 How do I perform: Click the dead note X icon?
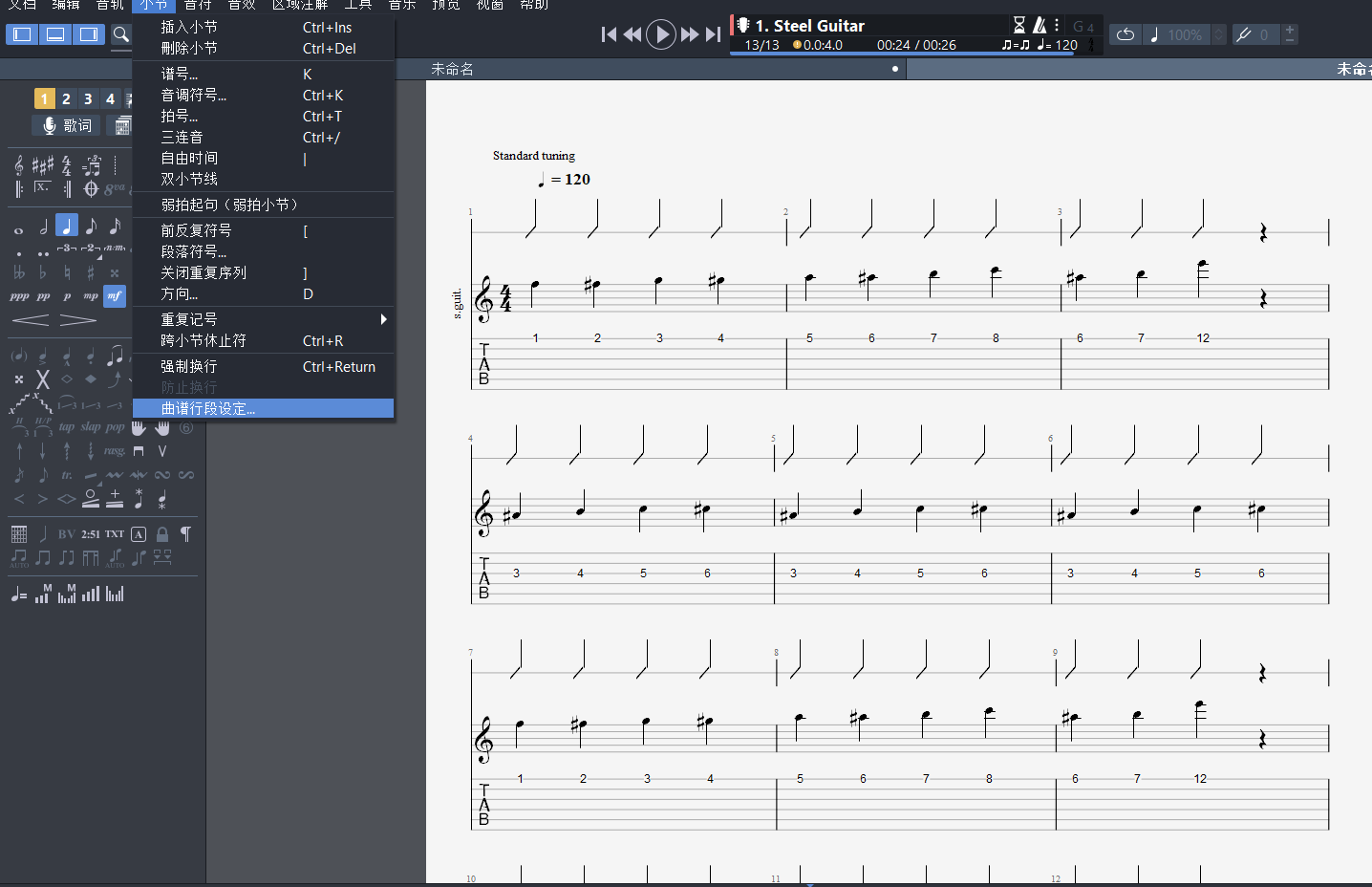click(42, 380)
